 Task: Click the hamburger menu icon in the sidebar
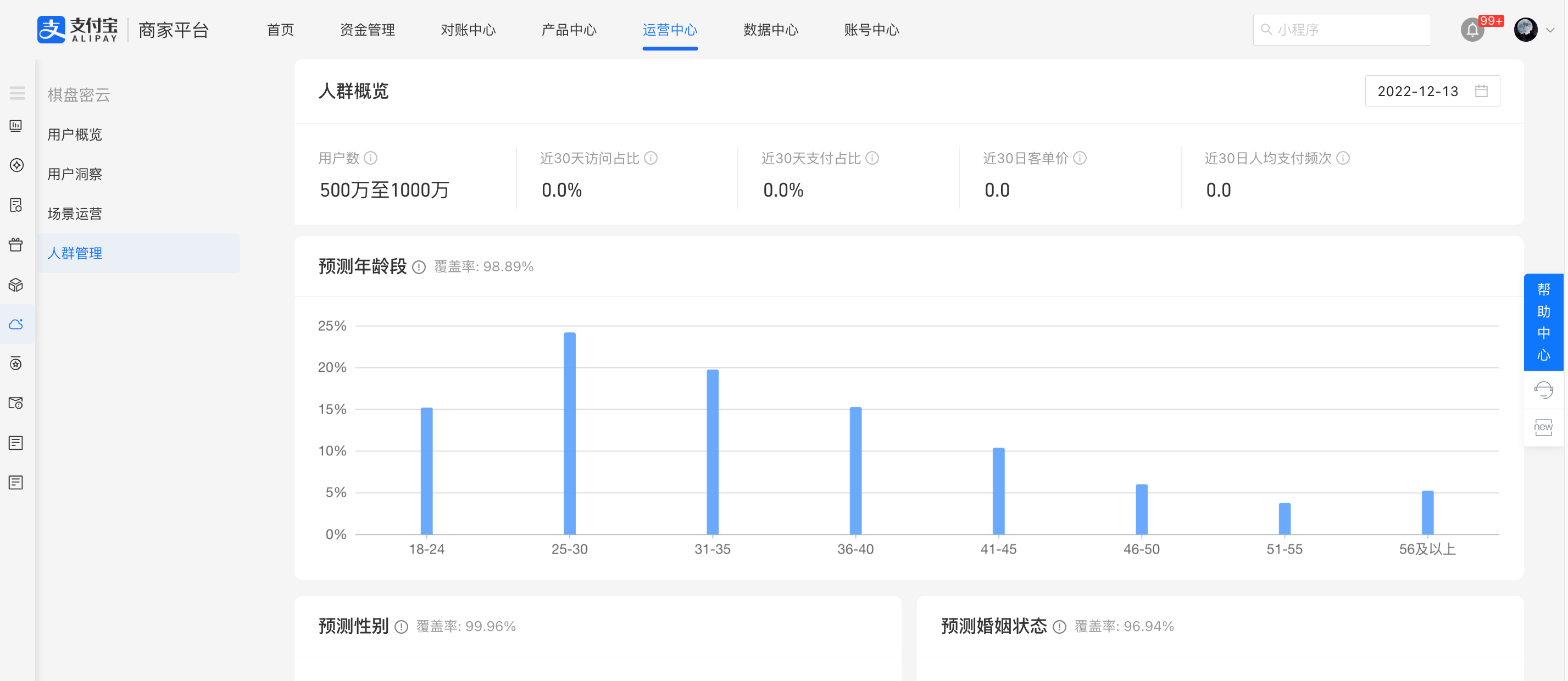click(17, 93)
